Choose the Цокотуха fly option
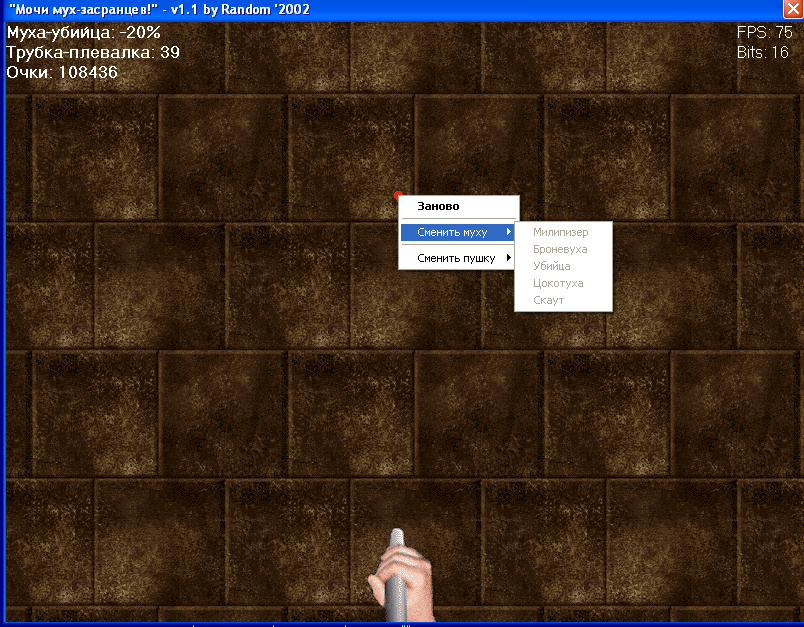Viewport: 804px width, 627px height. coord(563,283)
